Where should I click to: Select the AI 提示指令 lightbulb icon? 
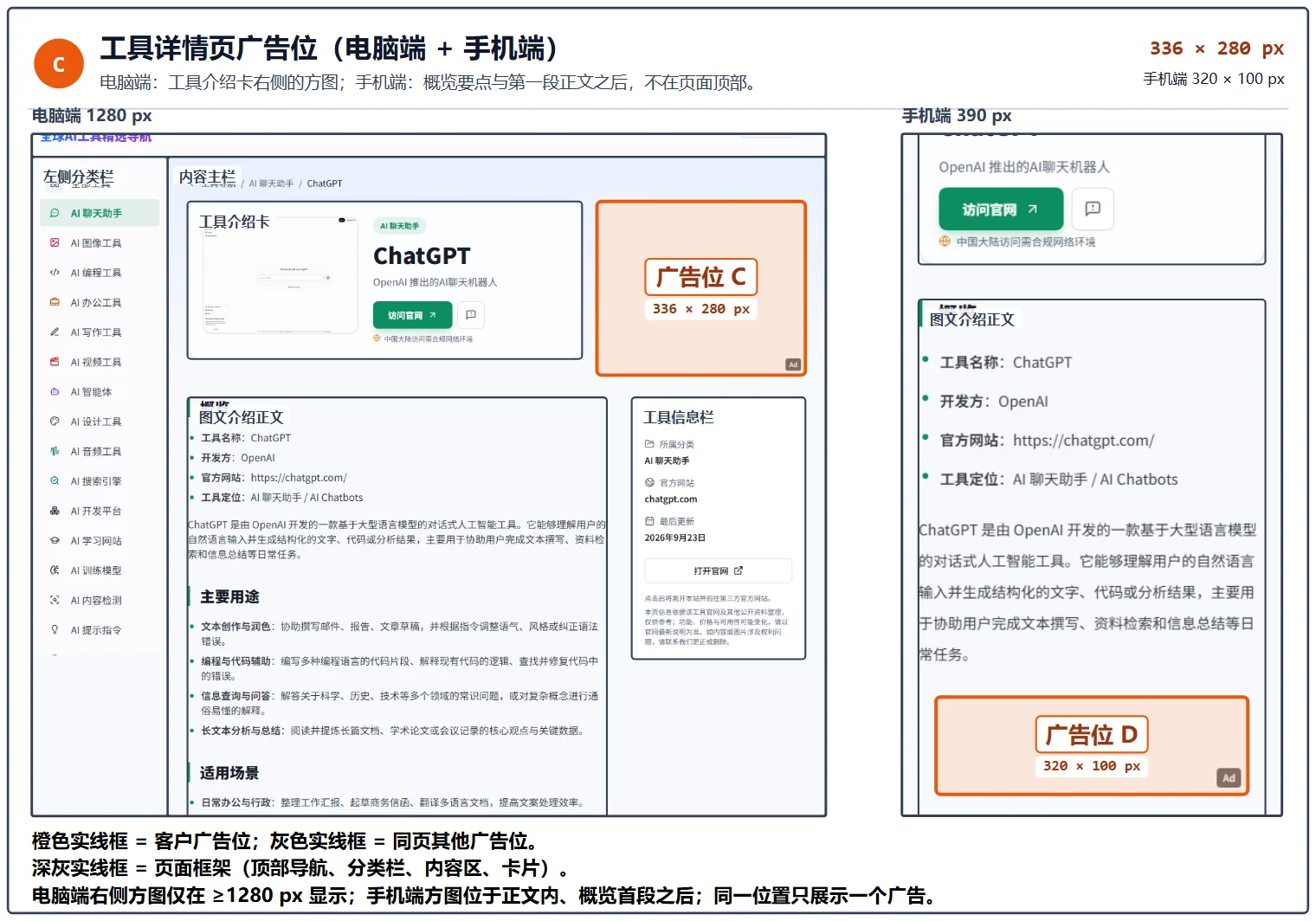(x=55, y=630)
